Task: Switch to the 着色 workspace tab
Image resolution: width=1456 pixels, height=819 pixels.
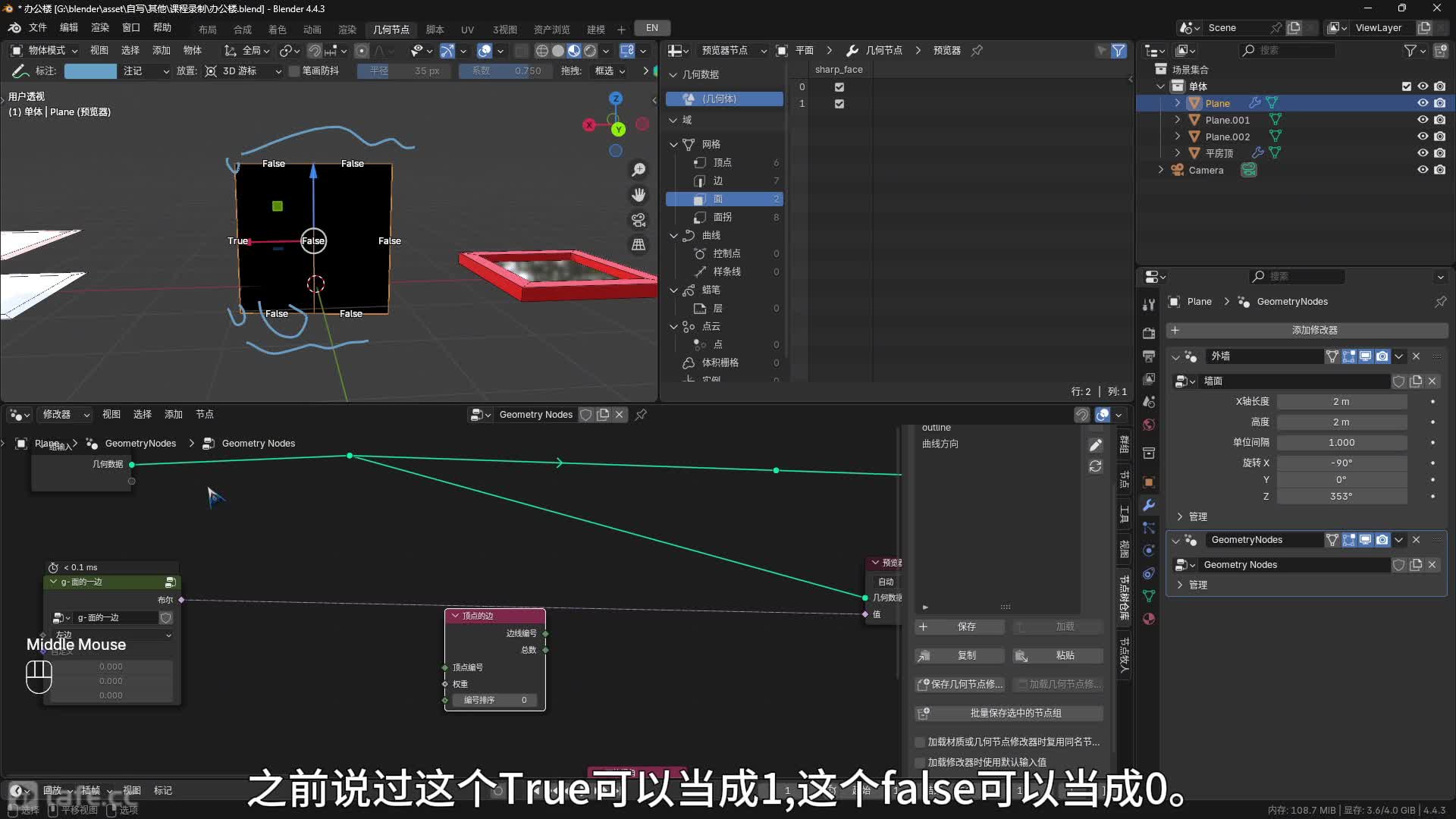Action: [x=278, y=30]
